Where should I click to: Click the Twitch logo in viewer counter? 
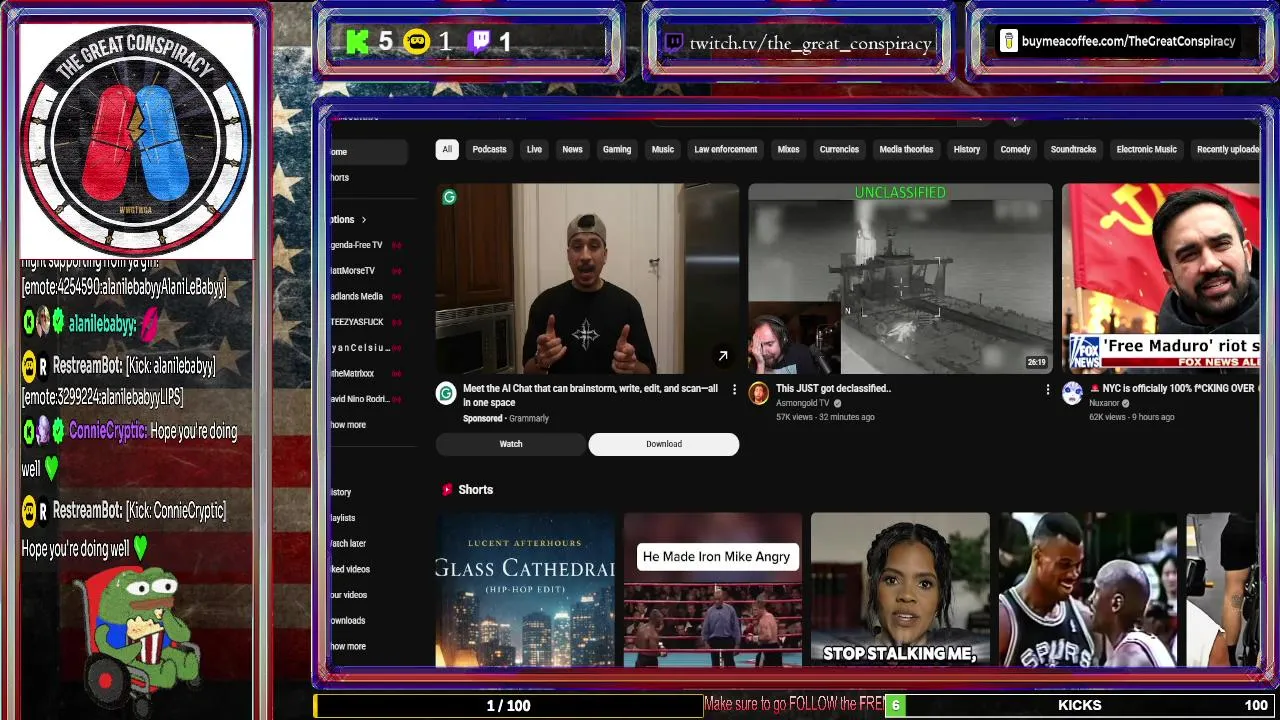[x=481, y=41]
